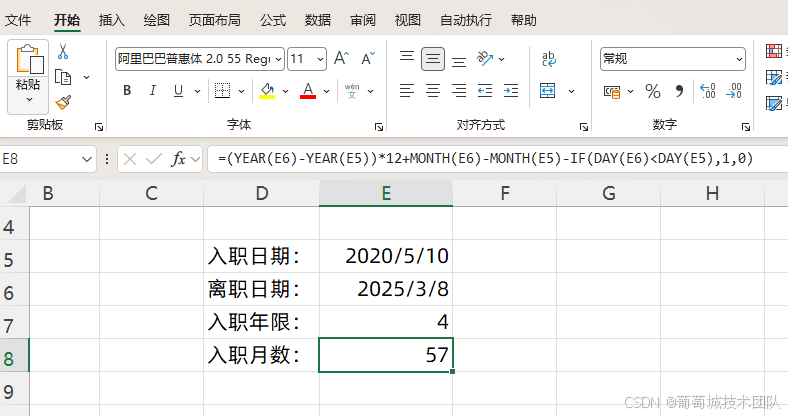Apply percent style
This screenshot has width=788, height=416.
(652, 91)
